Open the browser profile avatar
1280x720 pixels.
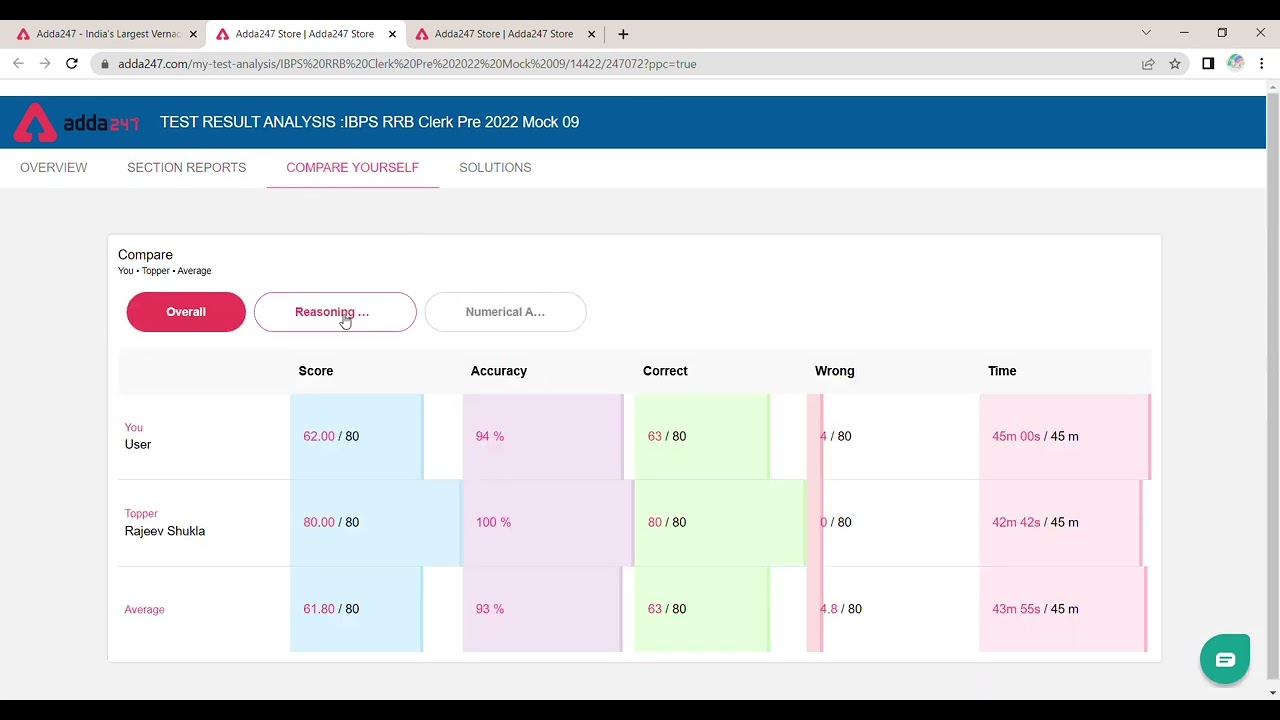(1235, 64)
